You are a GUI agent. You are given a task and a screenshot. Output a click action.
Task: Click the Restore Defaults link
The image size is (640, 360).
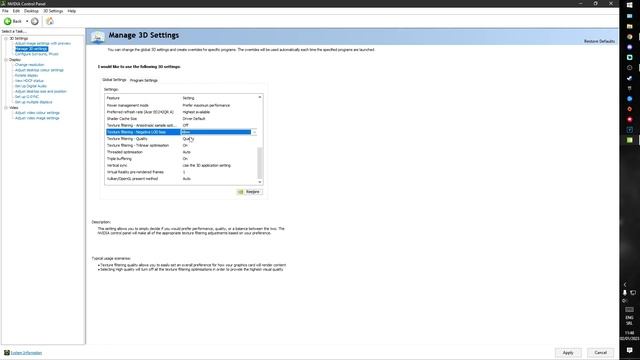click(x=599, y=41)
